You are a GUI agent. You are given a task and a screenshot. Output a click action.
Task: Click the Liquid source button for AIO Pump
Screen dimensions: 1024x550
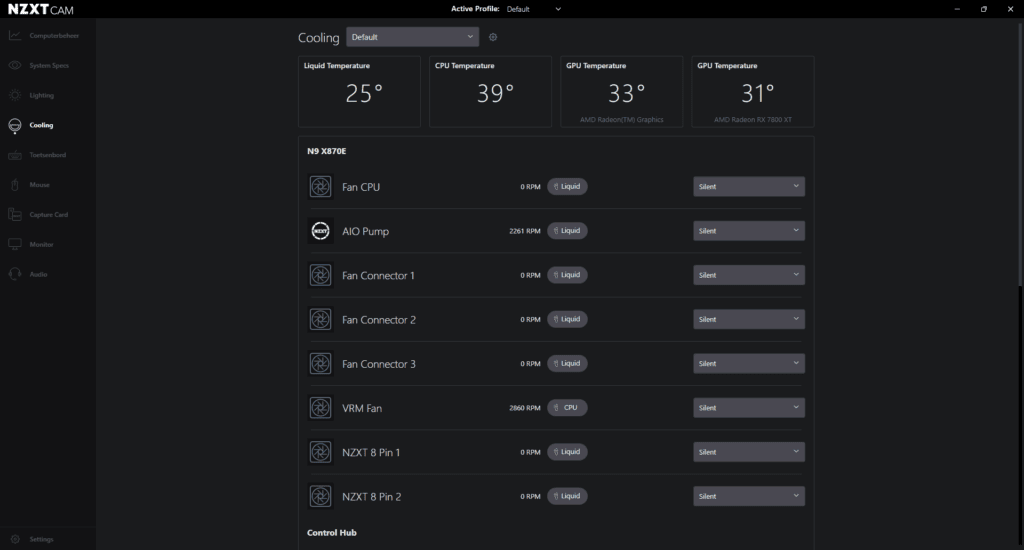[x=567, y=231]
